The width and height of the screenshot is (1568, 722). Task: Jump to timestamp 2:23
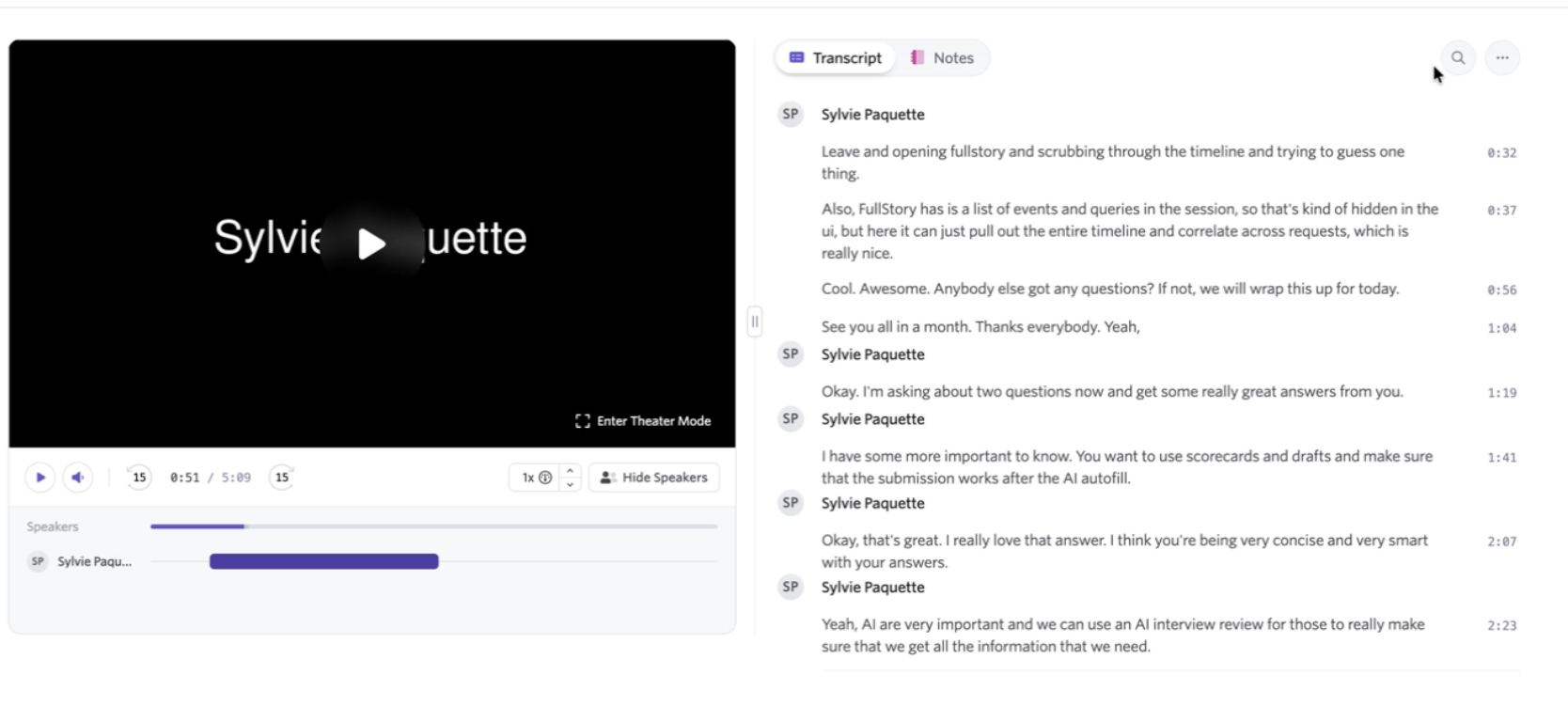click(1501, 625)
